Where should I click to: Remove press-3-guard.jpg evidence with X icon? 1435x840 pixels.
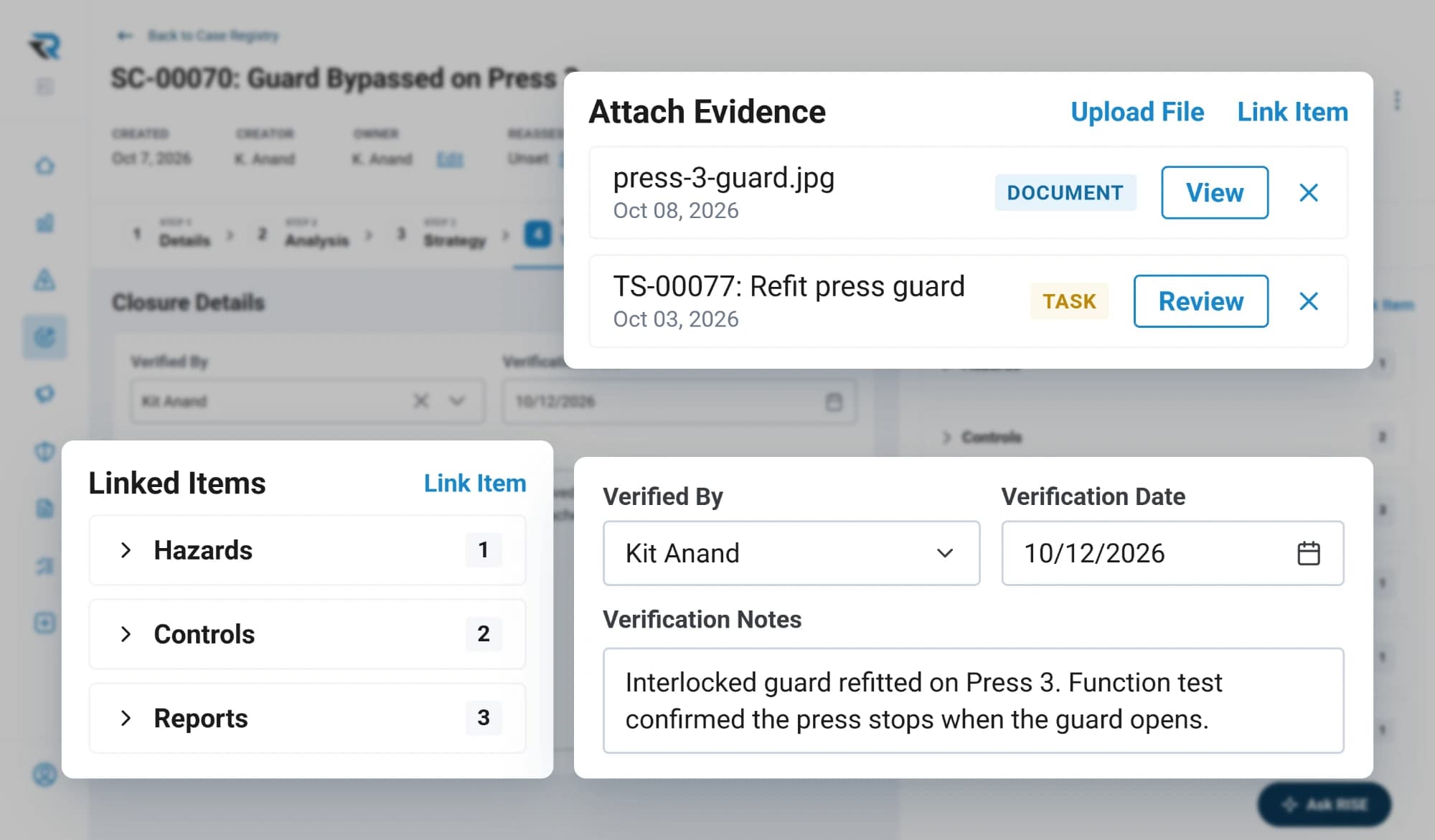point(1309,192)
